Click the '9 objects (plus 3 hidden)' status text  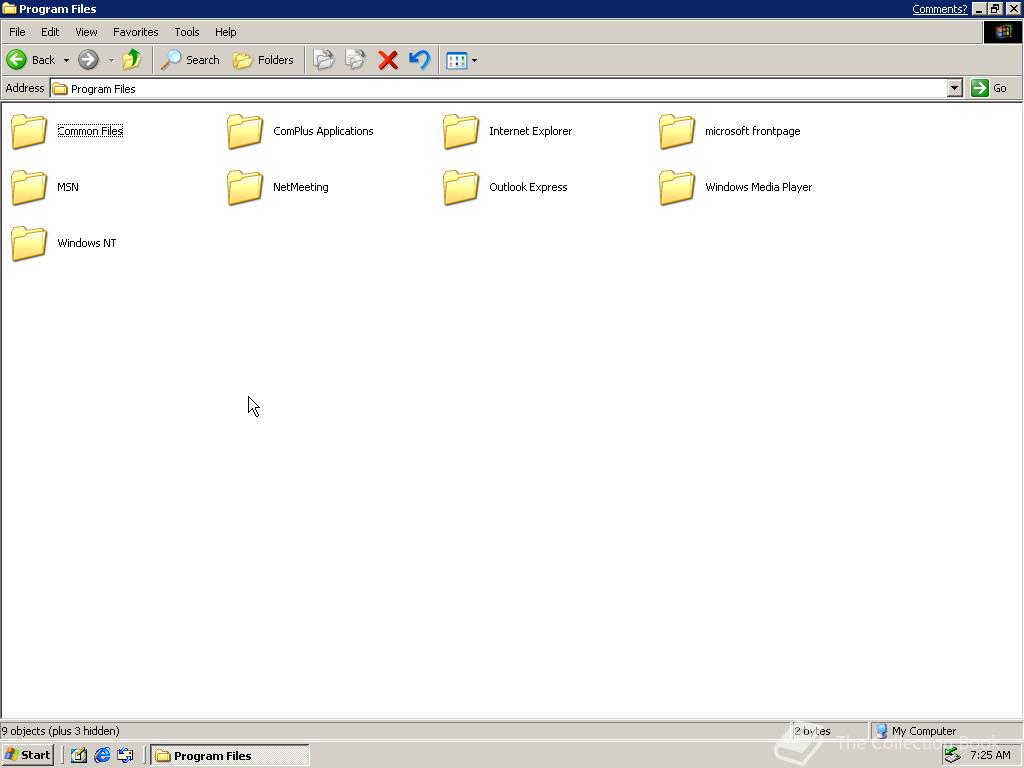(x=61, y=731)
